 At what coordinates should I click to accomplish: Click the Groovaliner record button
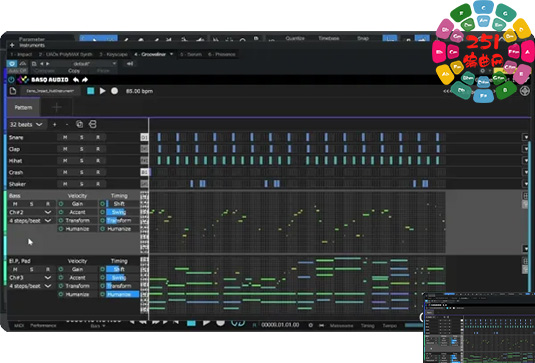115,91
